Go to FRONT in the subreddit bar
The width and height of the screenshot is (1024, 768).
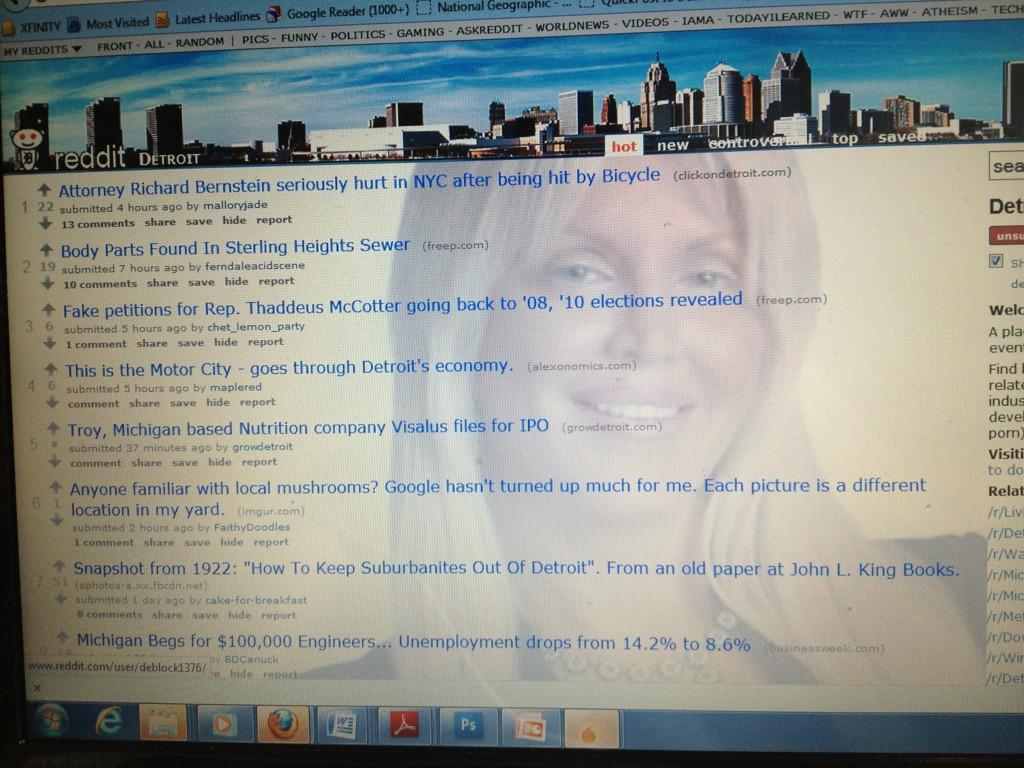(x=114, y=46)
